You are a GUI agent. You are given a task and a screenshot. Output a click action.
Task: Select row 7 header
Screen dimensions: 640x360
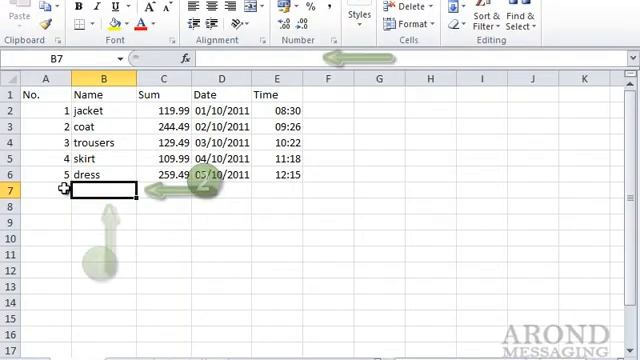point(10,191)
